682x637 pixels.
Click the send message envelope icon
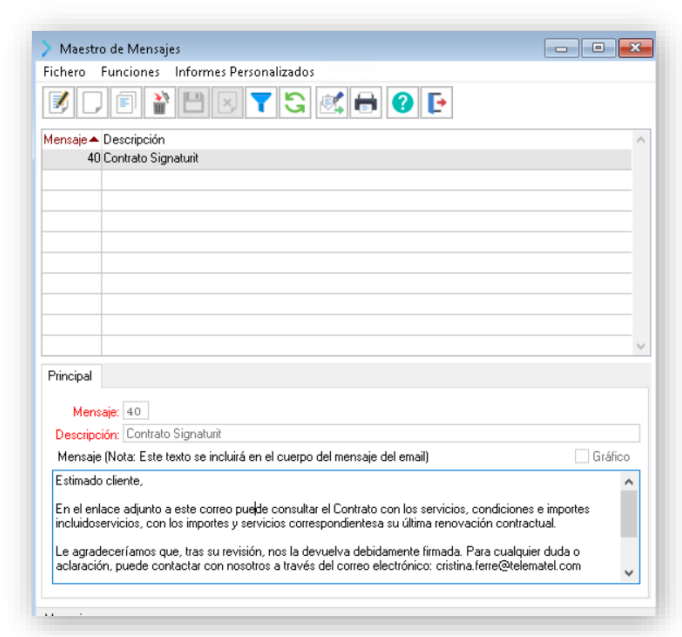point(332,103)
